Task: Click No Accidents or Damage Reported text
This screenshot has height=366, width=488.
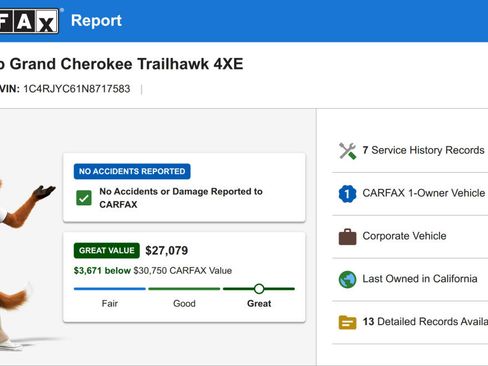Action: coord(181,198)
